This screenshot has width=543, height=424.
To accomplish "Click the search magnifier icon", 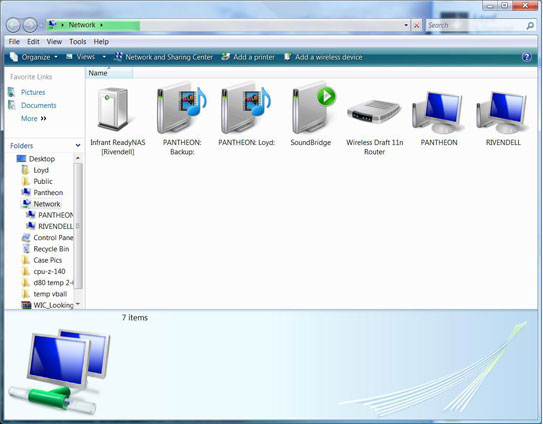I will (x=530, y=25).
